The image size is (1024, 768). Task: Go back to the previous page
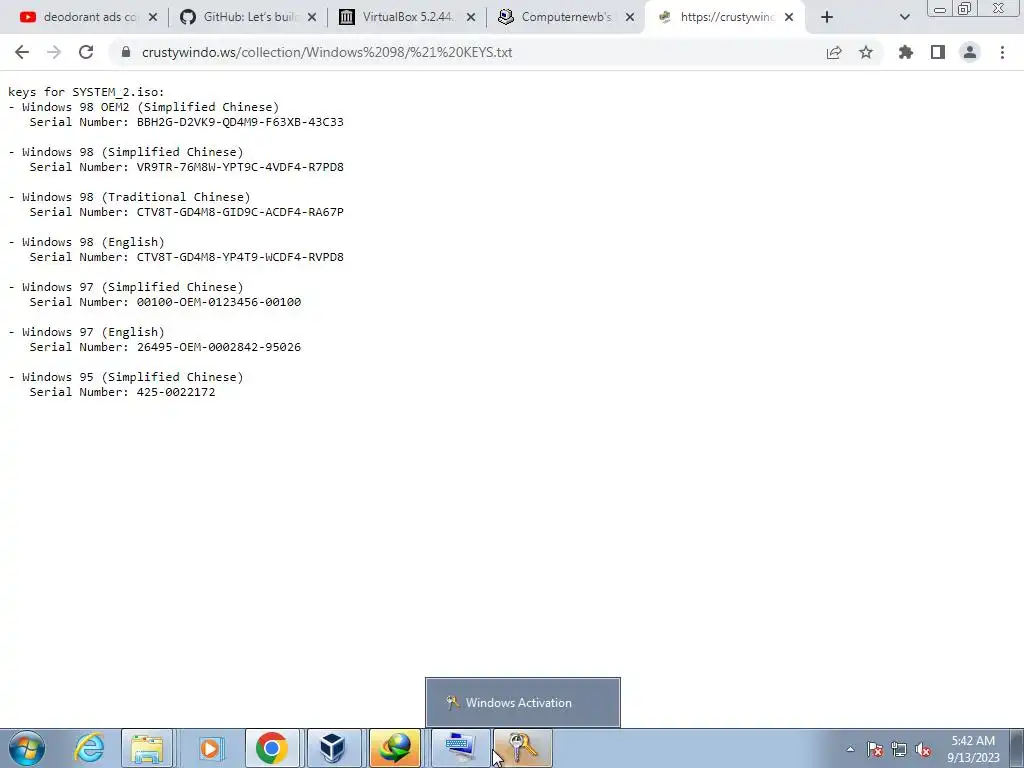click(22, 52)
